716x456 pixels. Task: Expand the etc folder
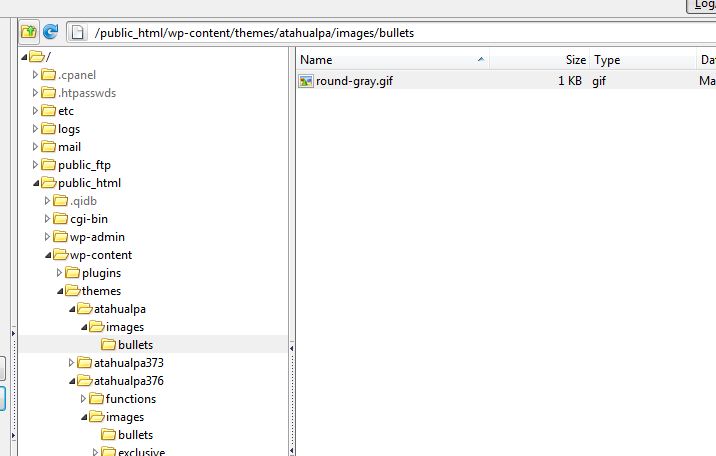[x=35, y=110]
